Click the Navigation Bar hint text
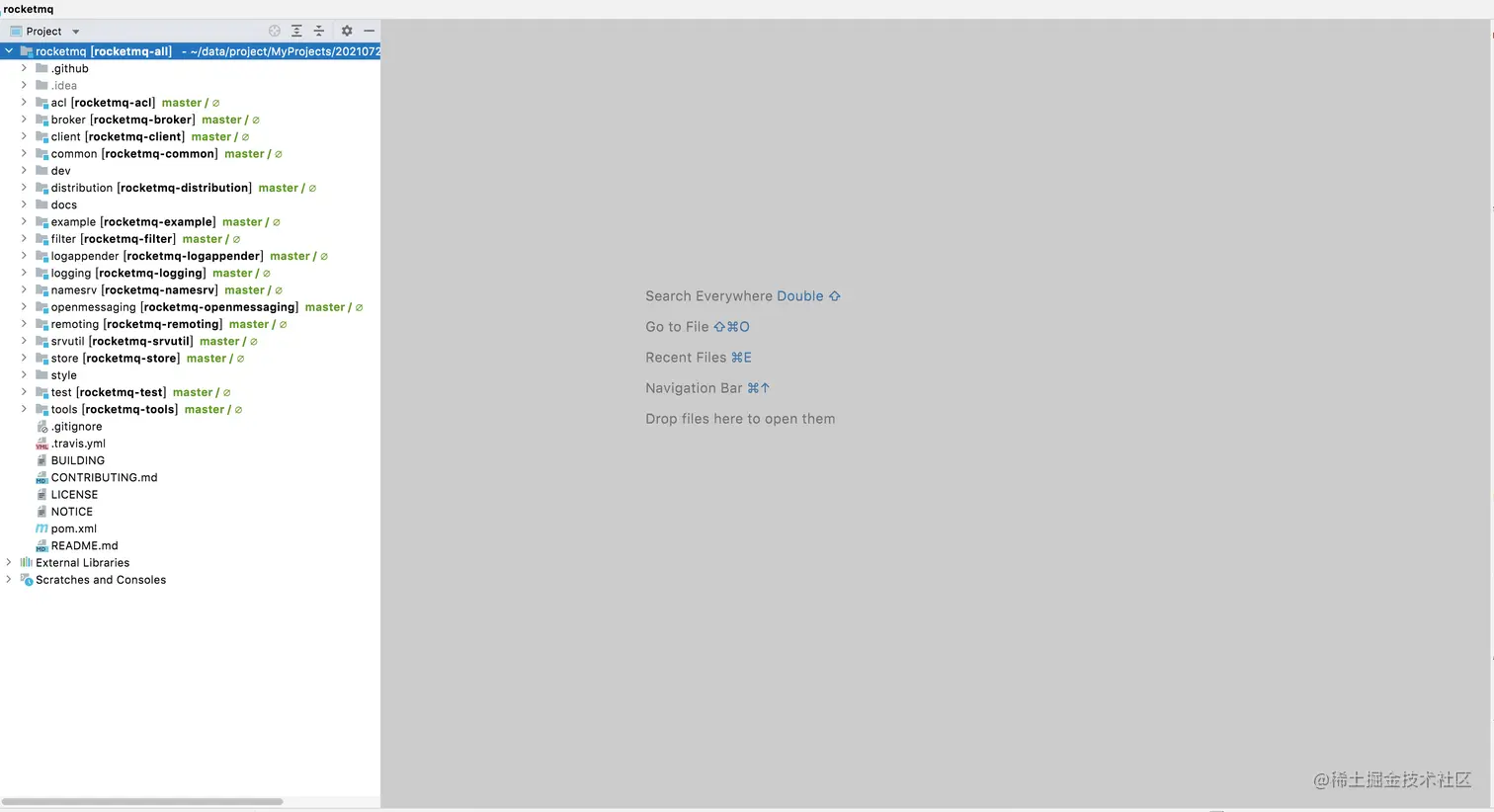Image resolution: width=1494 pixels, height=812 pixels. (694, 388)
